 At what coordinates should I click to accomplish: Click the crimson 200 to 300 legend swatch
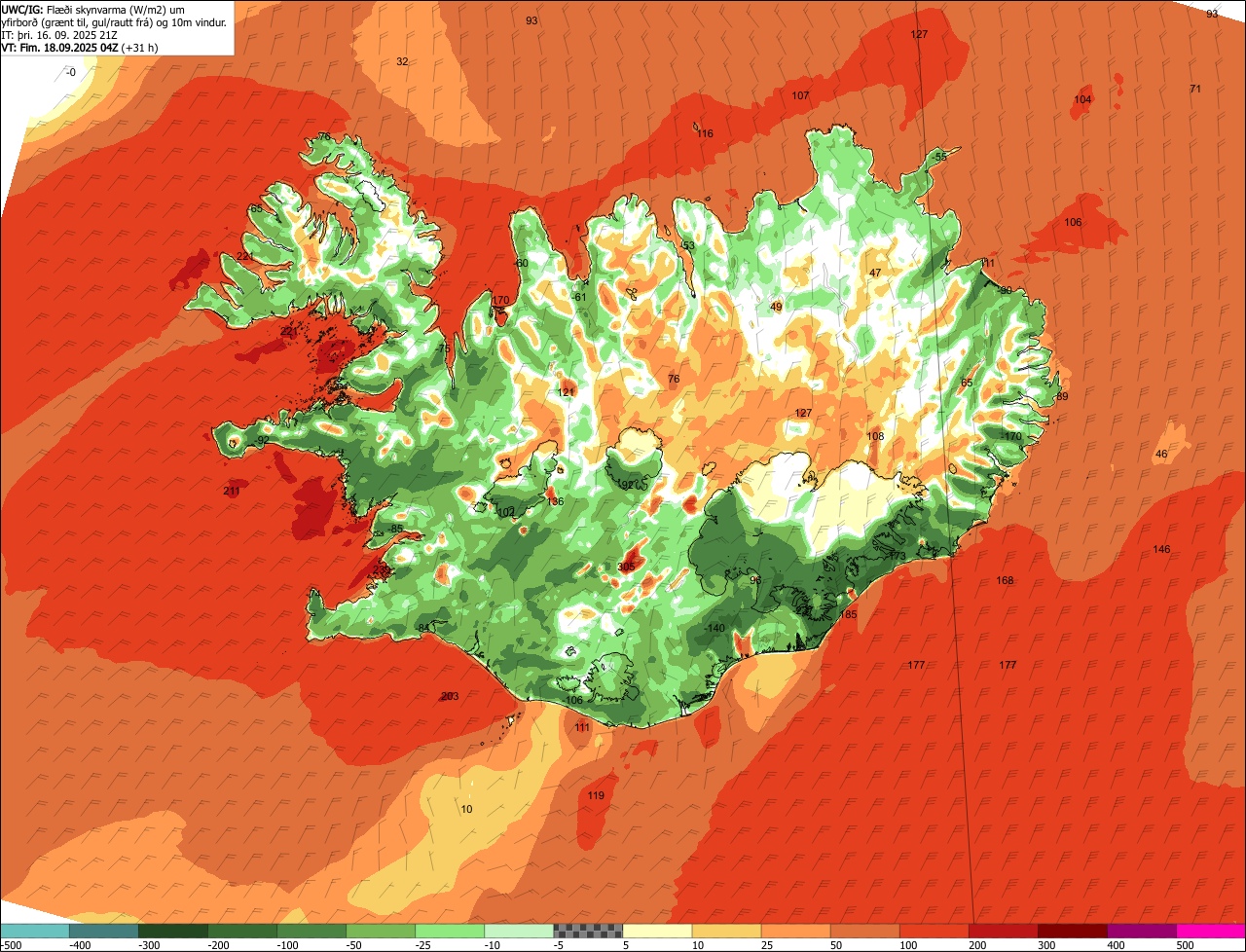[x=1004, y=931]
